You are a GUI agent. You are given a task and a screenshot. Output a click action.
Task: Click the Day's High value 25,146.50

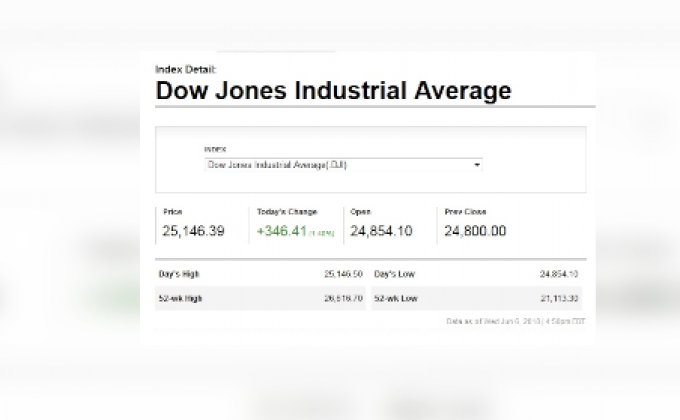pyautogui.click(x=344, y=273)
